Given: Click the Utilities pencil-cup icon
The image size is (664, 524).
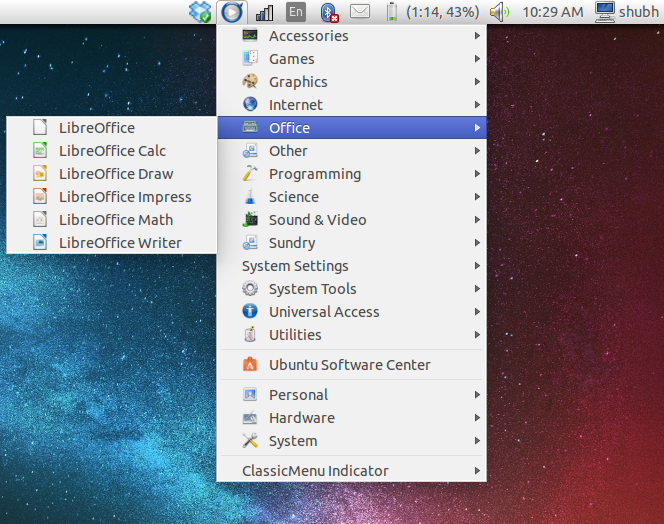Looking at the screenshot, I should pyautogui.click(x=250, y=334).
